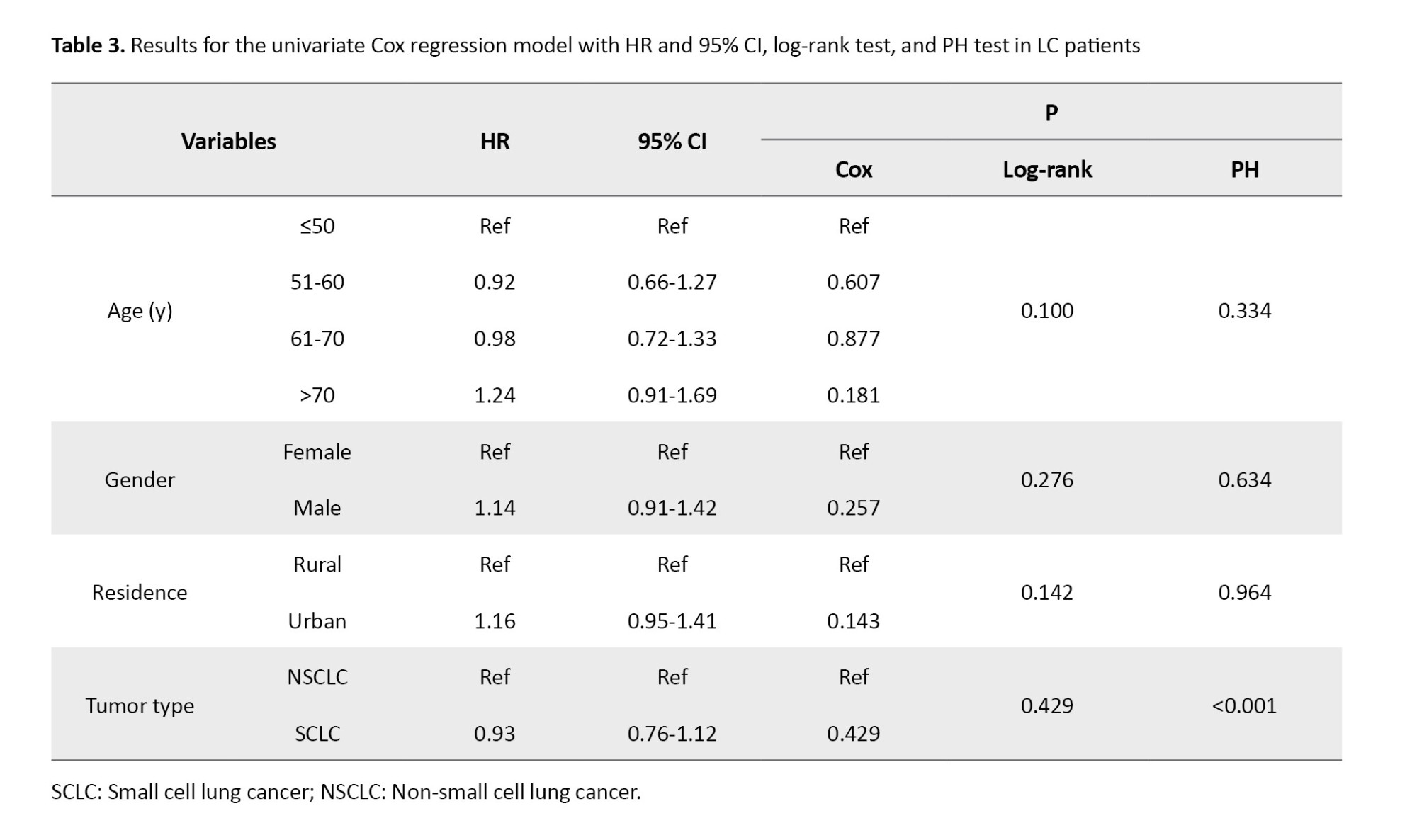1417x840 pixels.
Task: Click the 51-60 age group cell
Action: 317,282
